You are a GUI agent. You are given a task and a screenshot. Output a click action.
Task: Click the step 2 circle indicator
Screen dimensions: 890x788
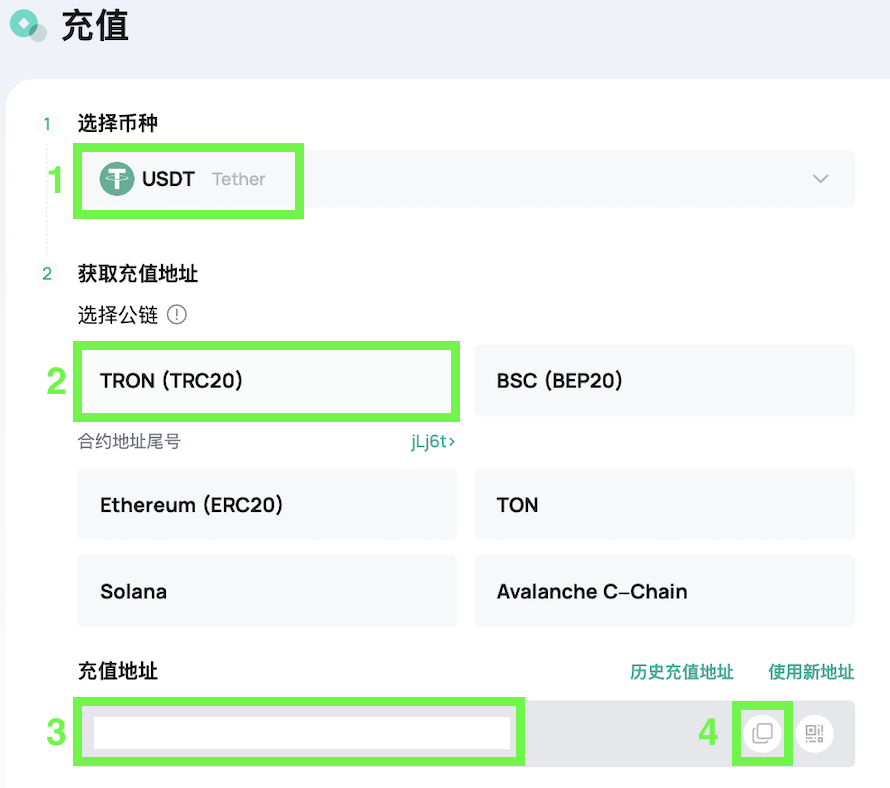tap(47, 274)
